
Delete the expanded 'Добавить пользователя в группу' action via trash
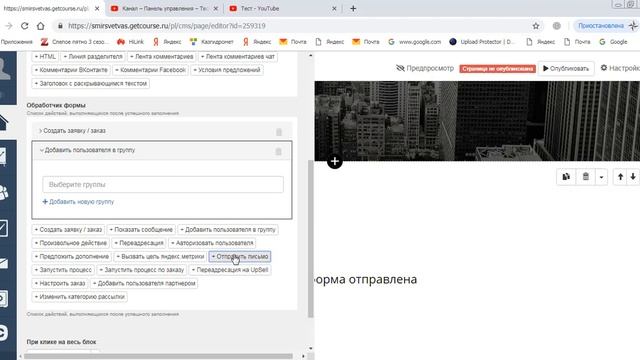[278, 151]
